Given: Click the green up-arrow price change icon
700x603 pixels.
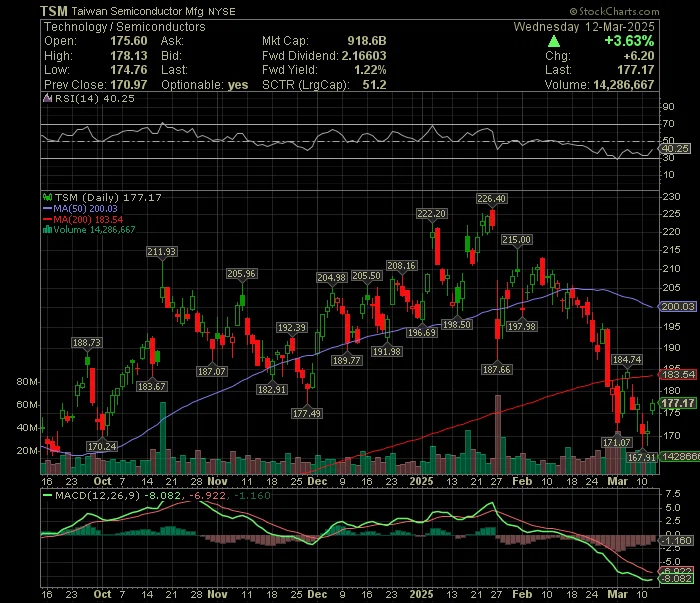Looking at the screenshot, I should click(554, 42).
